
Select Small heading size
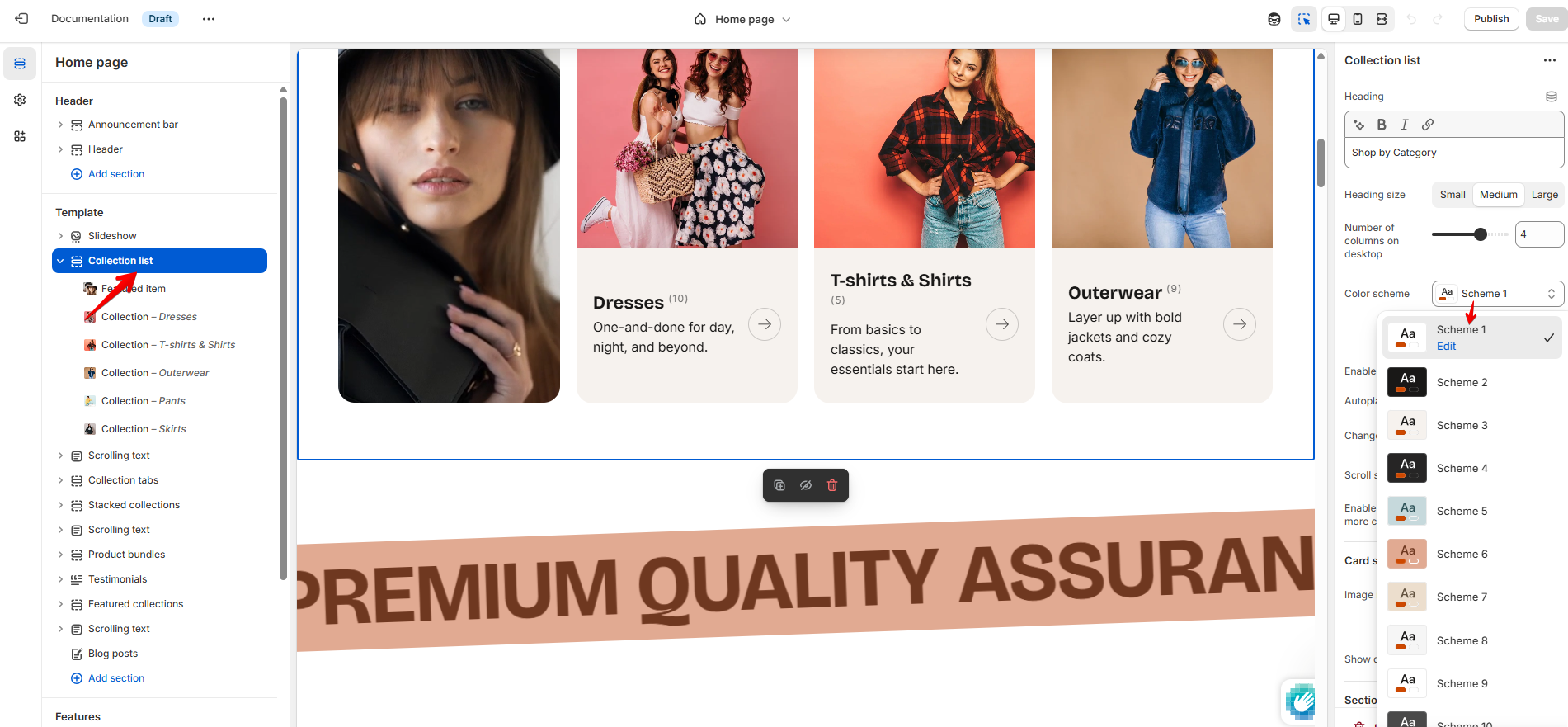coord(1453,195)
